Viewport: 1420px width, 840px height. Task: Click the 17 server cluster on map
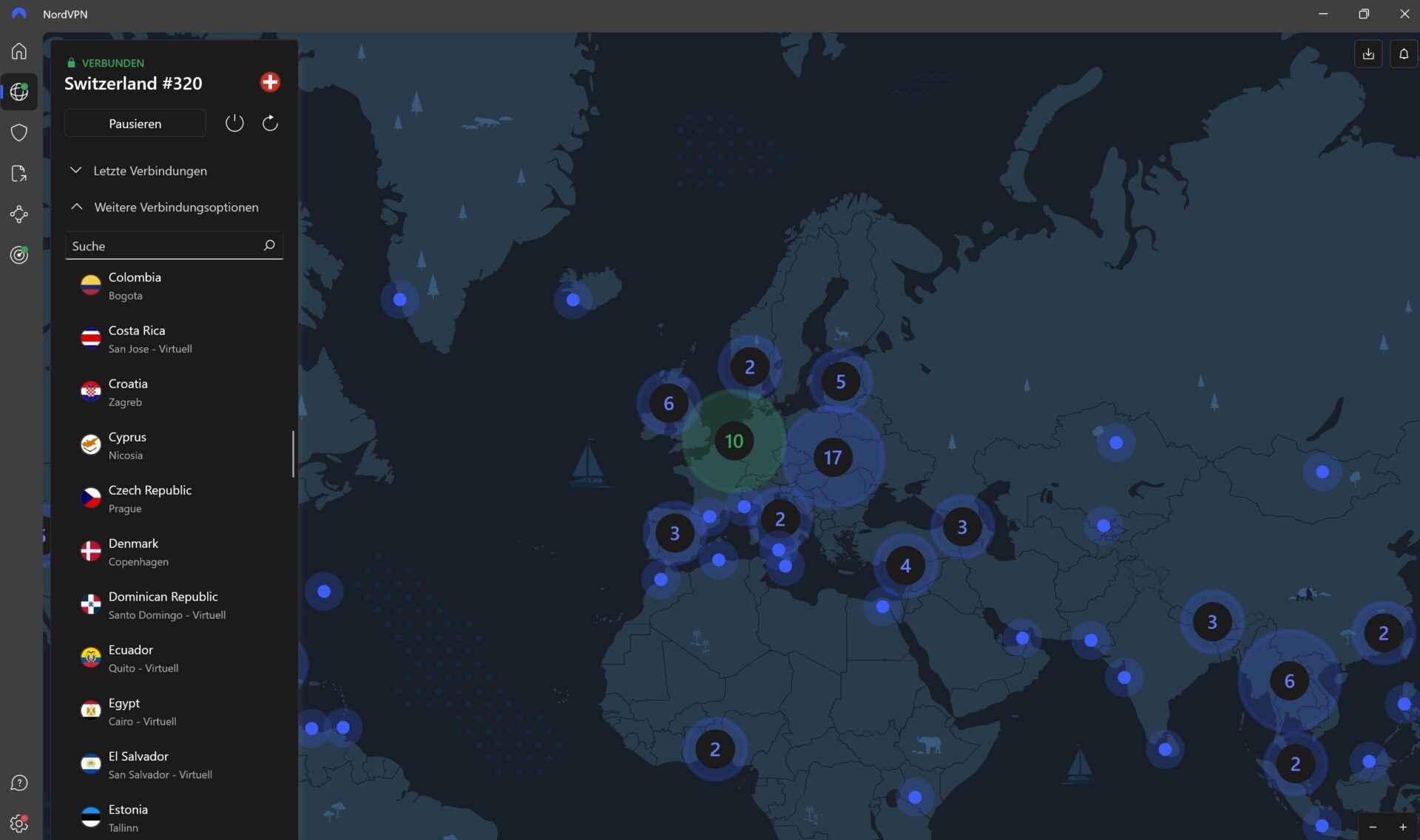(833, 458)
